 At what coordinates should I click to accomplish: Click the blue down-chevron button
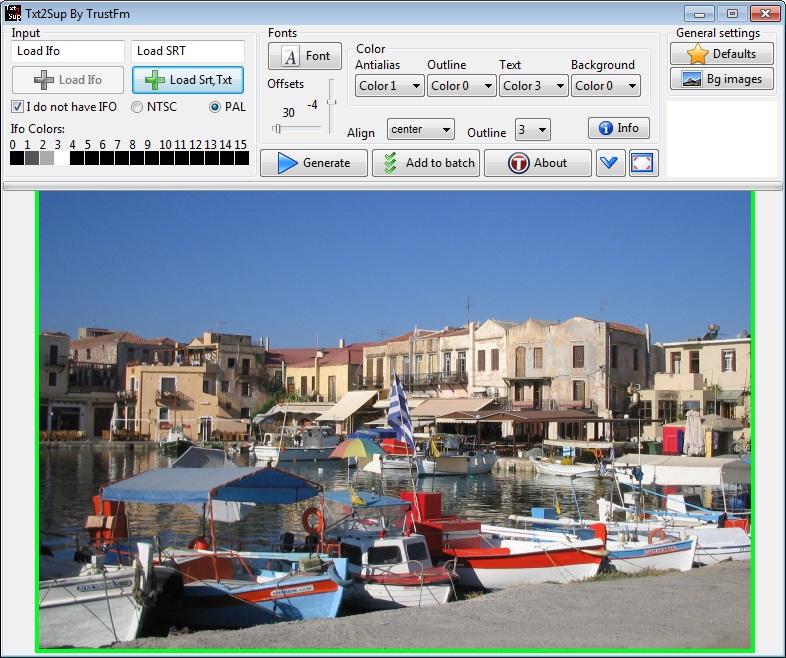[610, 163]
